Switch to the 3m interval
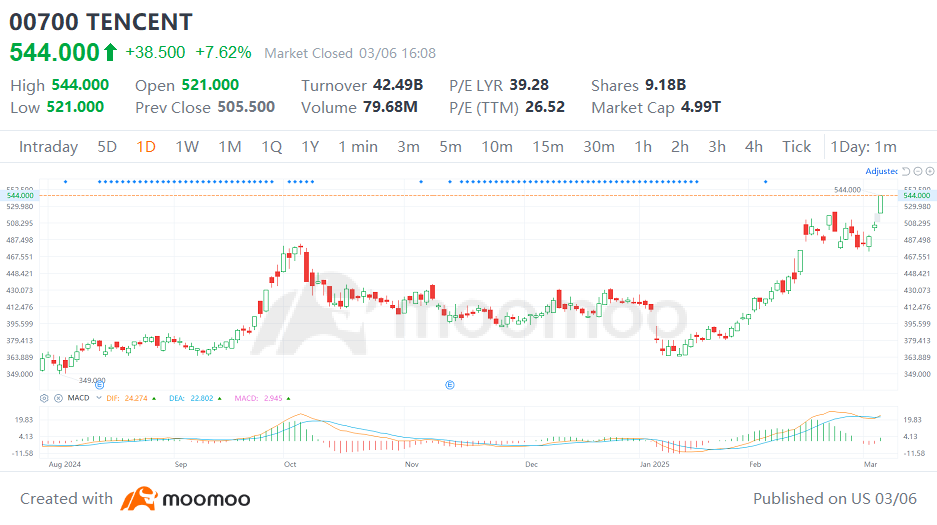 click(409, 147)
